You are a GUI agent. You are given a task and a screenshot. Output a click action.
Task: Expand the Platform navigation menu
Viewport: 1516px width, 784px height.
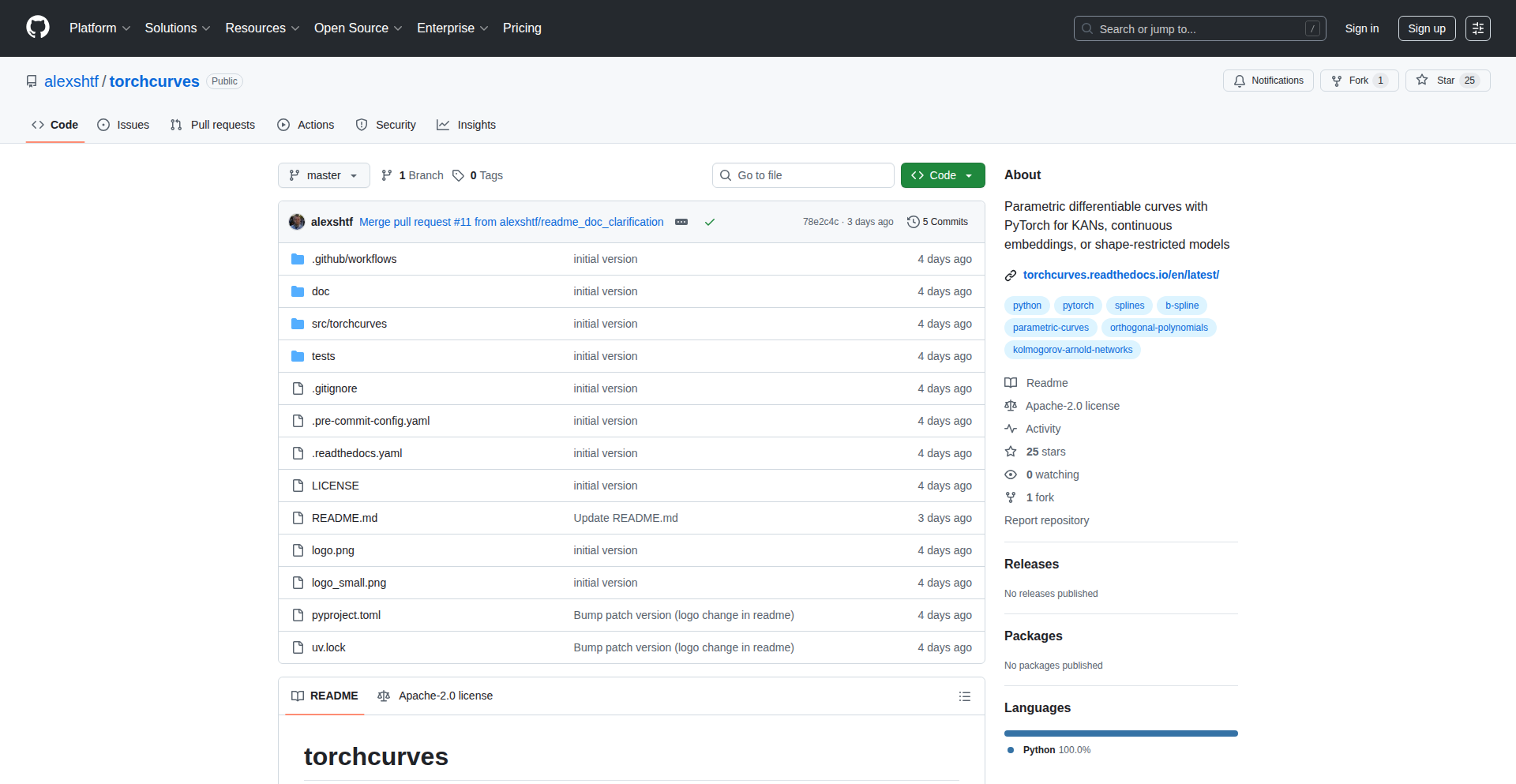click(99, 28)
